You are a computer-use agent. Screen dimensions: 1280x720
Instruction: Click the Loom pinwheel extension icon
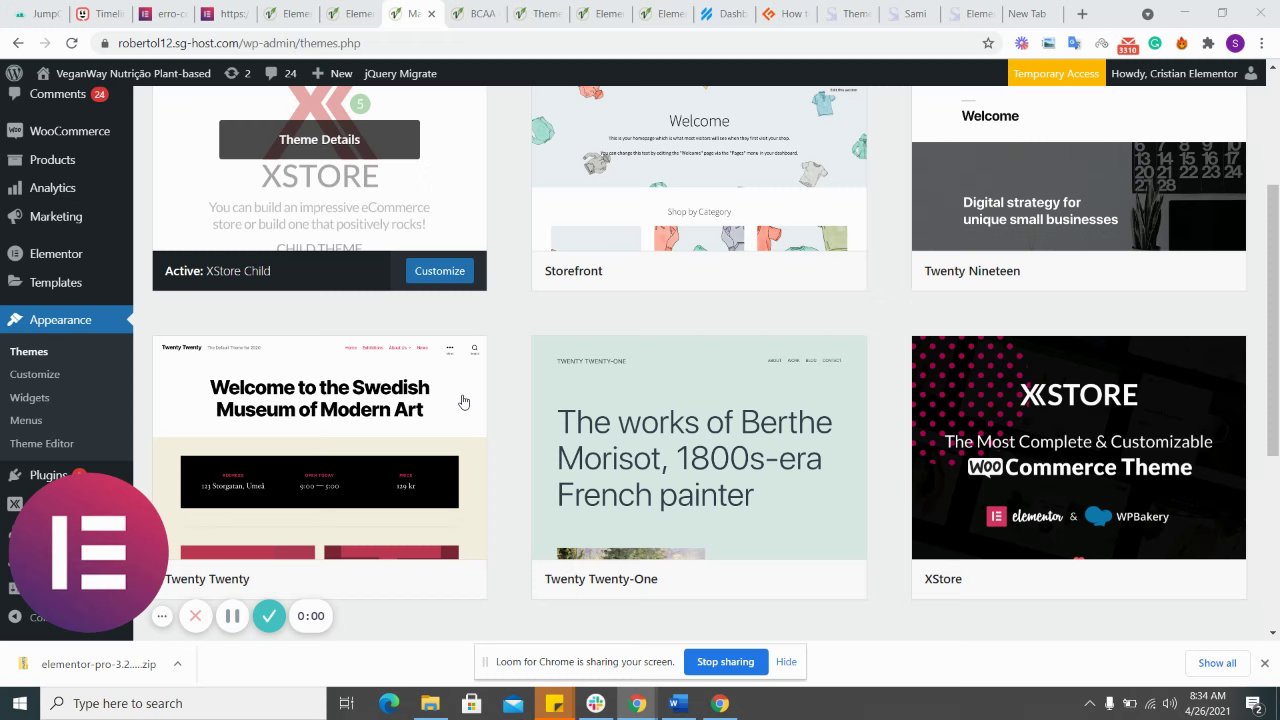tap(1021, 43)
